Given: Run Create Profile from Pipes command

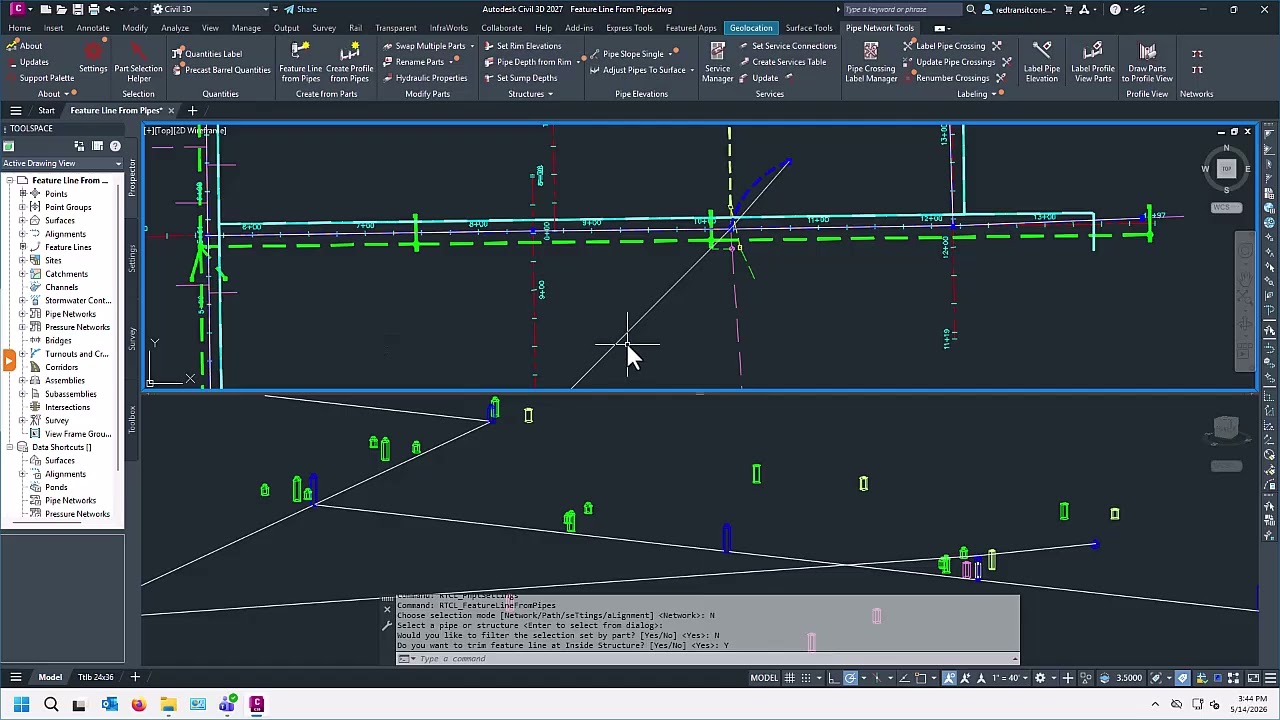Looking at the screenshot, I should pos(349,61).
